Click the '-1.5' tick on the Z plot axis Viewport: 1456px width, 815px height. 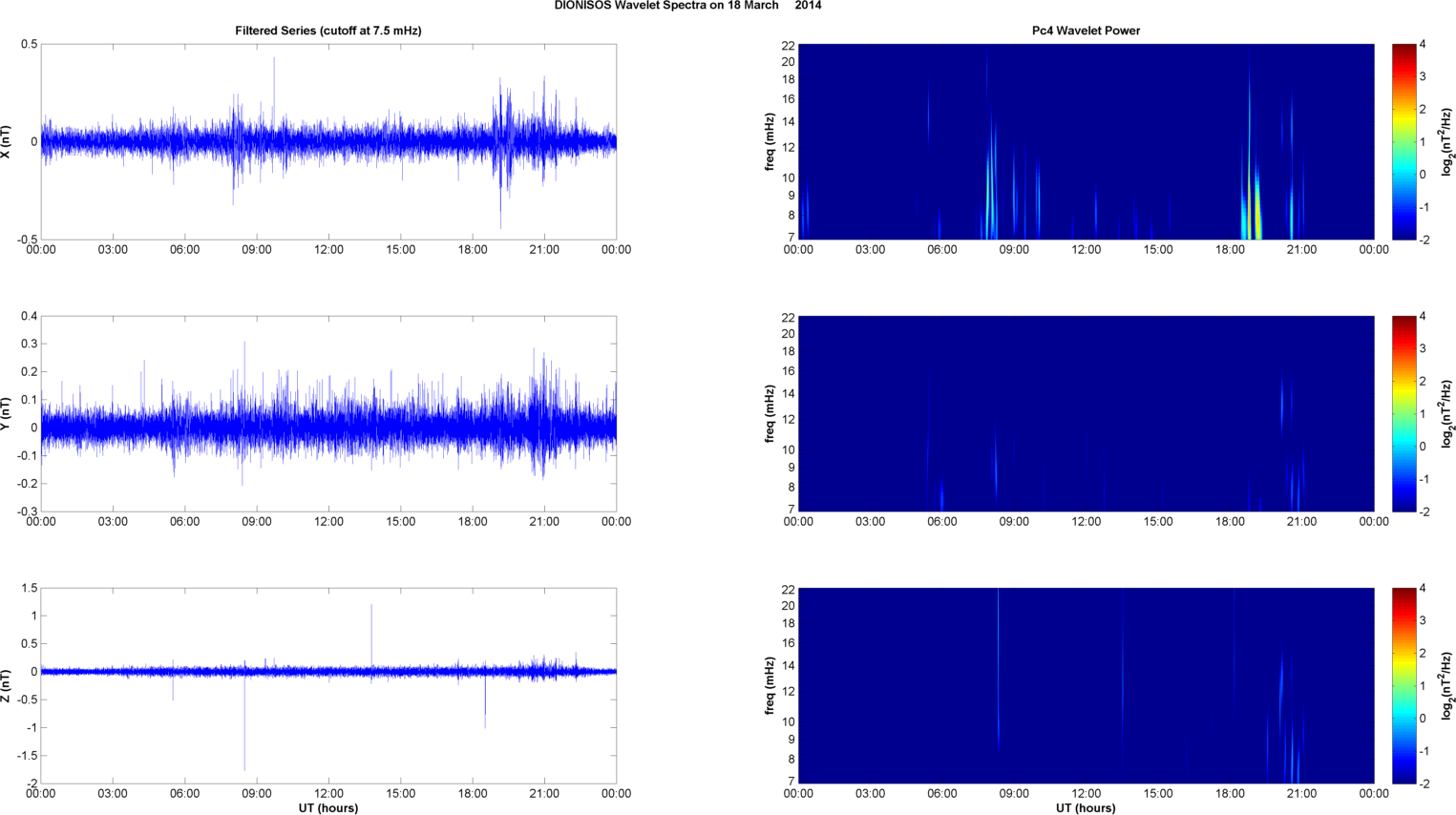point(27,756)
